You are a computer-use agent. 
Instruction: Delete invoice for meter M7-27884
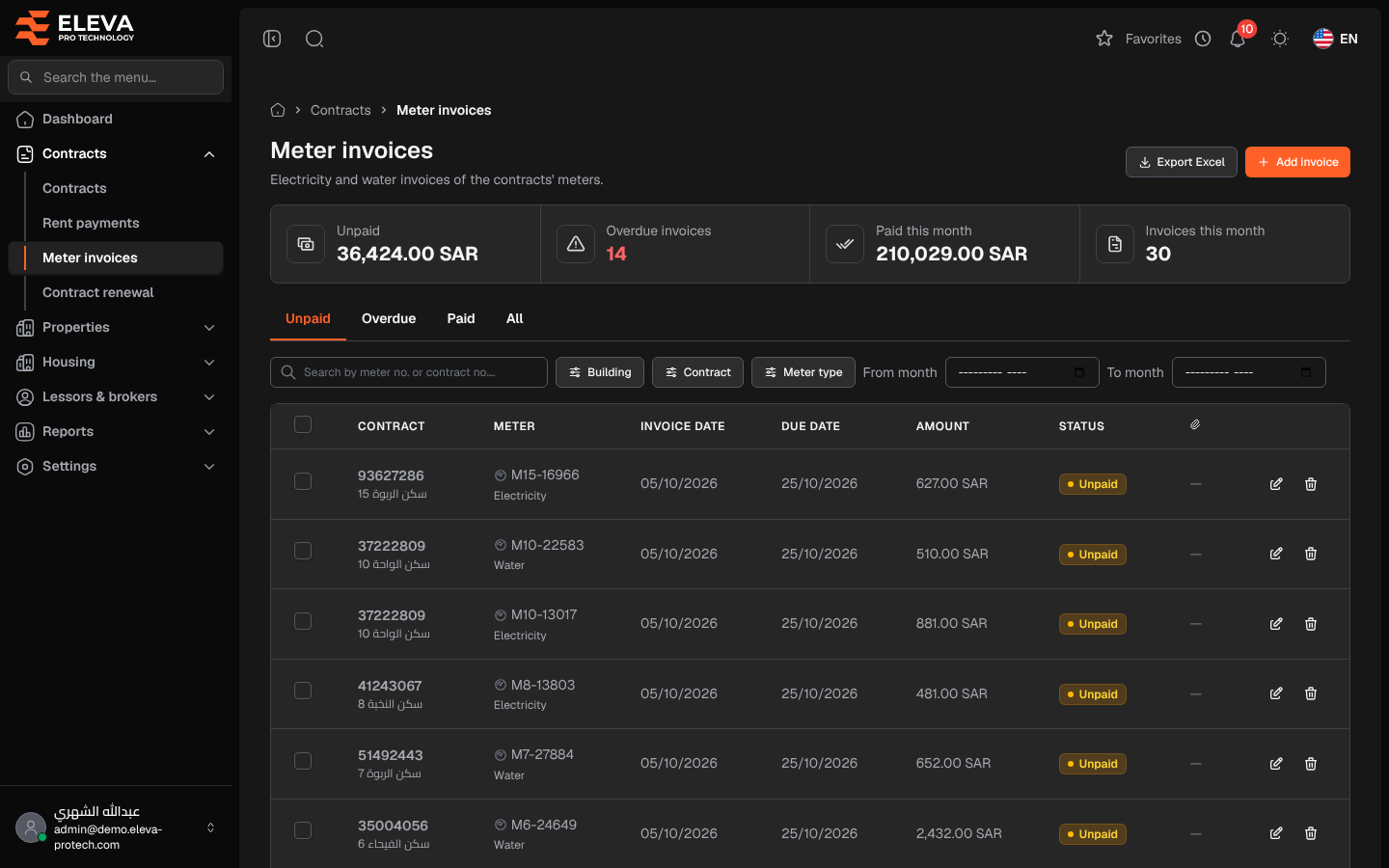(x=1311, y=764)
